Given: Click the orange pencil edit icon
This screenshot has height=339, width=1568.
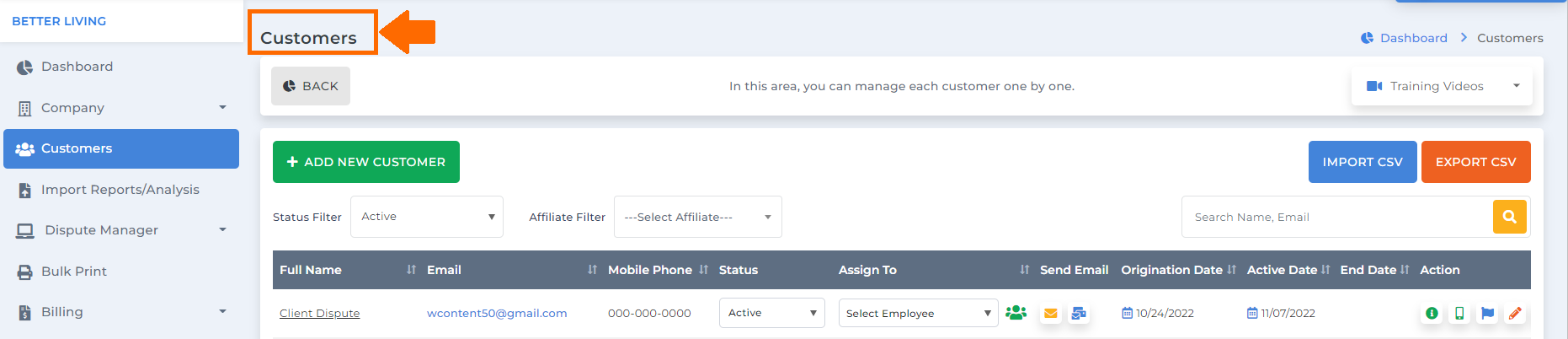Looking at the screenshot, I should [1515, 314].
